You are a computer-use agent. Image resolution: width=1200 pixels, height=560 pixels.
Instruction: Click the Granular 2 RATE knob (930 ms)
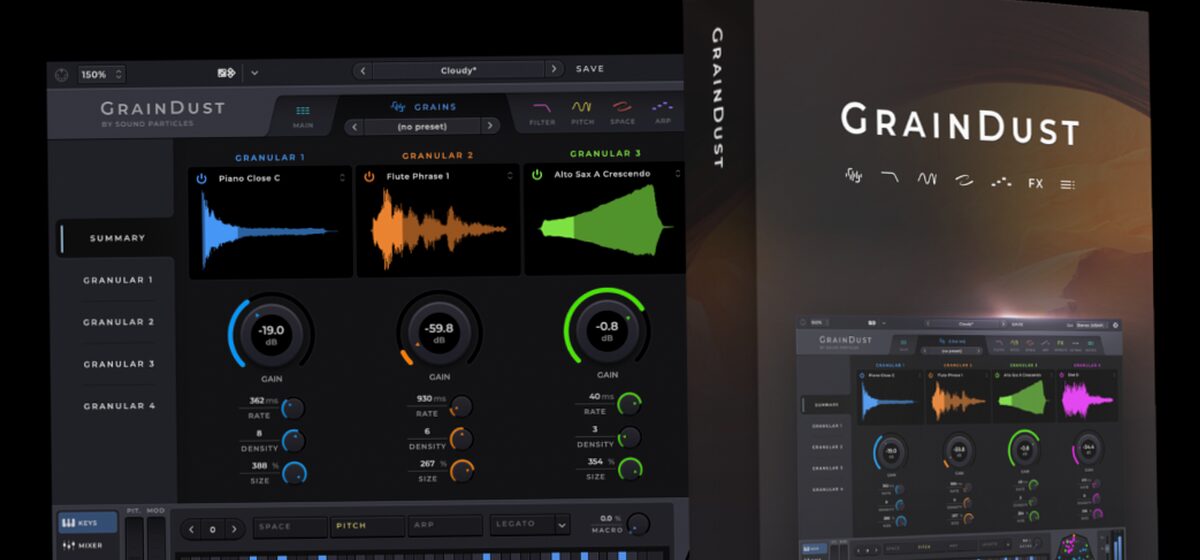point(462,407)
